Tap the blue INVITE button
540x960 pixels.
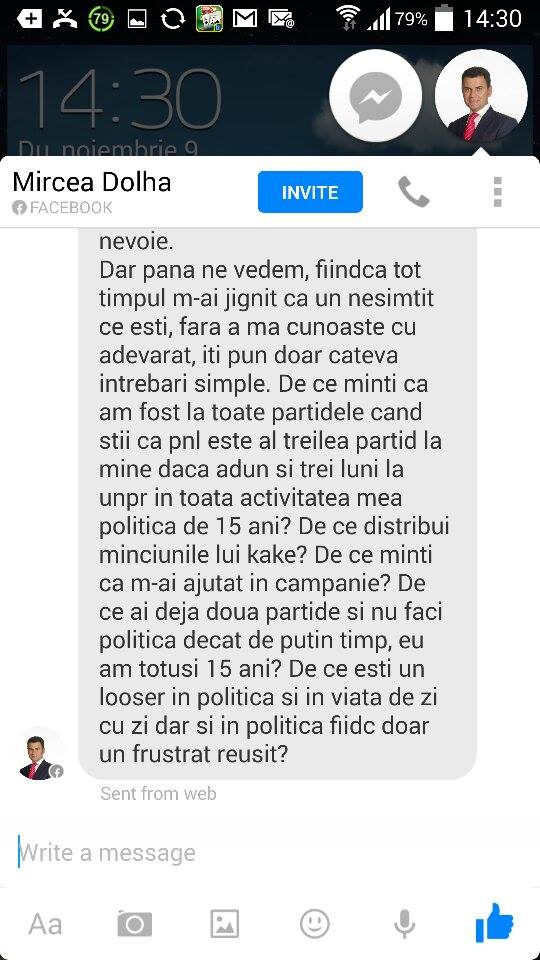coord(310,192)
